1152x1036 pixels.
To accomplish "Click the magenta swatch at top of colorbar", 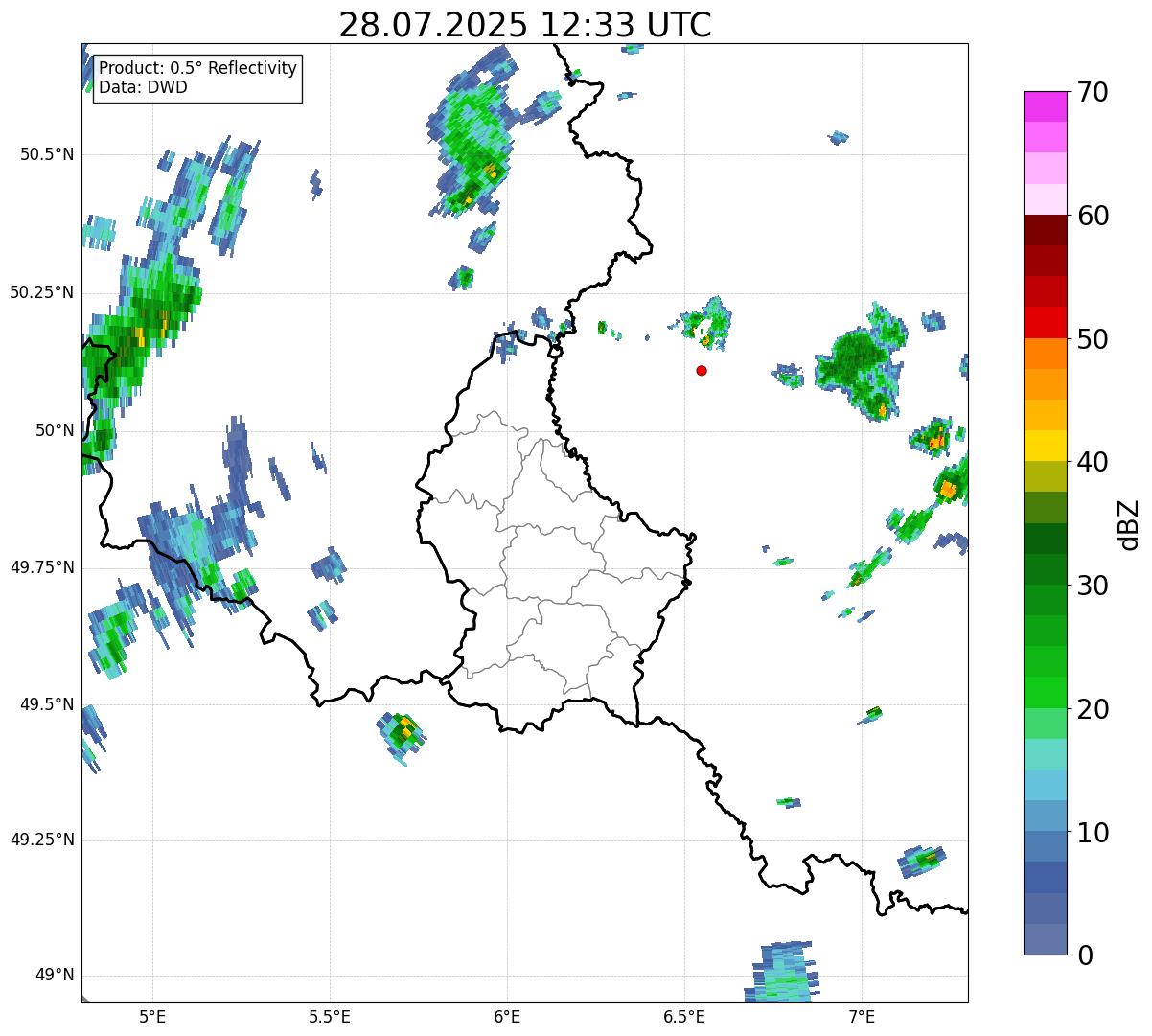I will point(1046,106).
